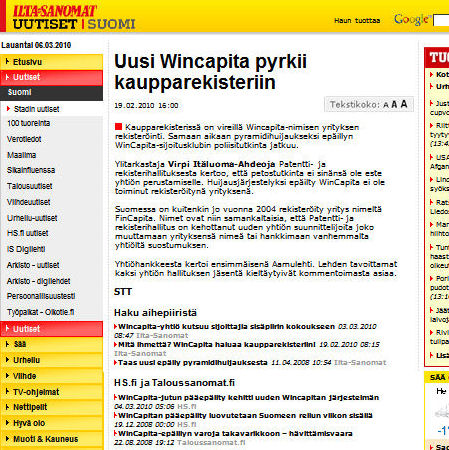Select largest text size A
449x450 pixels.
tap(404, 104)
